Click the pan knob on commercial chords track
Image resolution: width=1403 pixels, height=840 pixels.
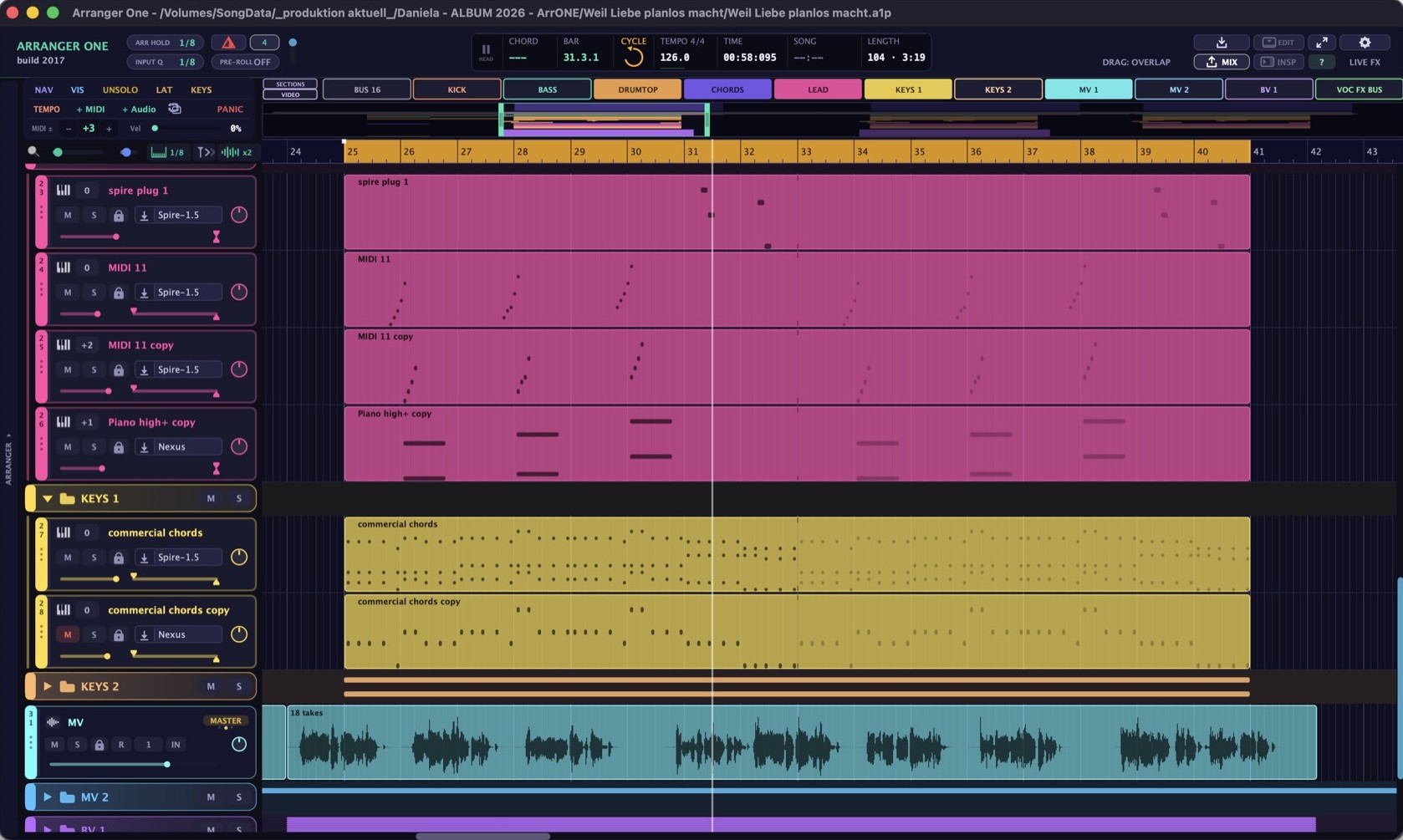(x=239, y=557)
